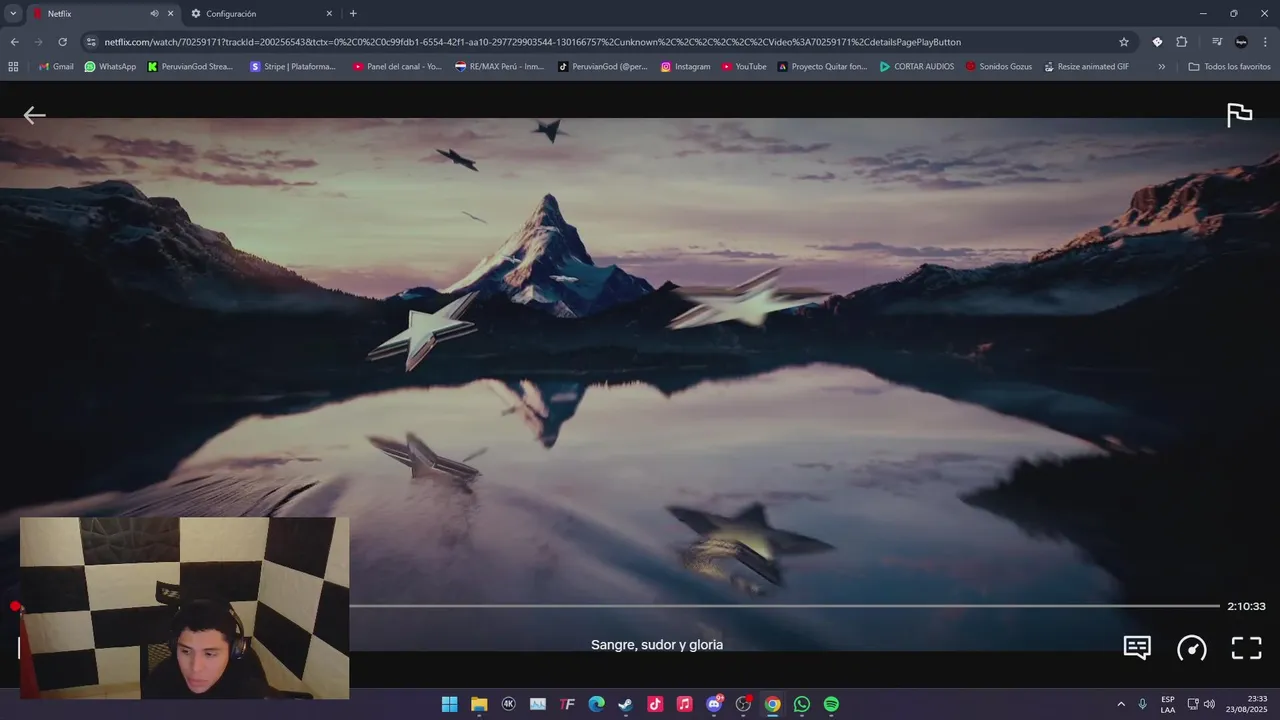Open WhatsApp from taskbar

[801, 704]
